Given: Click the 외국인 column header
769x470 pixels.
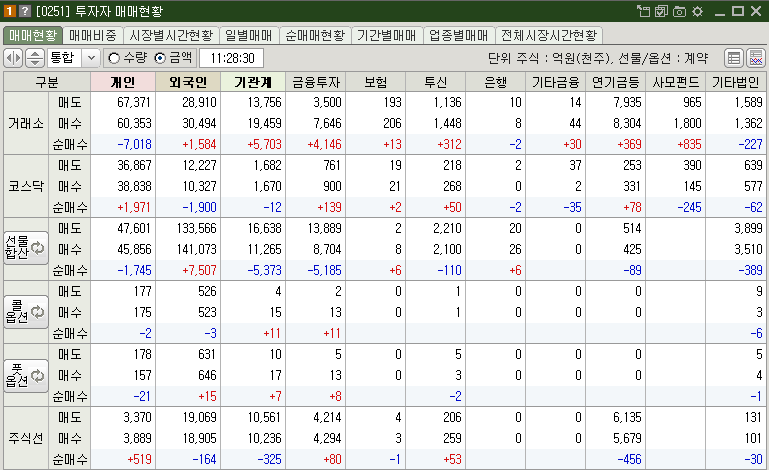Looking at the screenshot, I should (188, 82).
